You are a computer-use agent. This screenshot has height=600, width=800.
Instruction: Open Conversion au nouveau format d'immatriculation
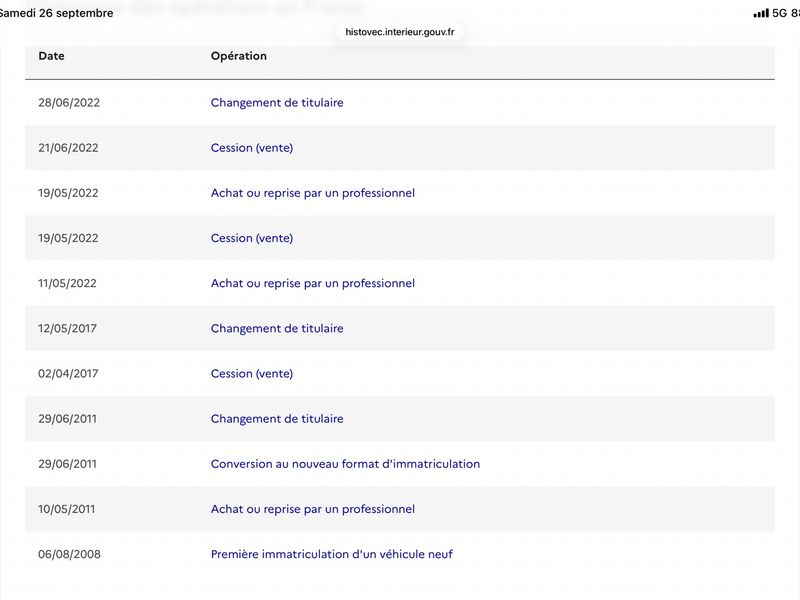point(345,464)
